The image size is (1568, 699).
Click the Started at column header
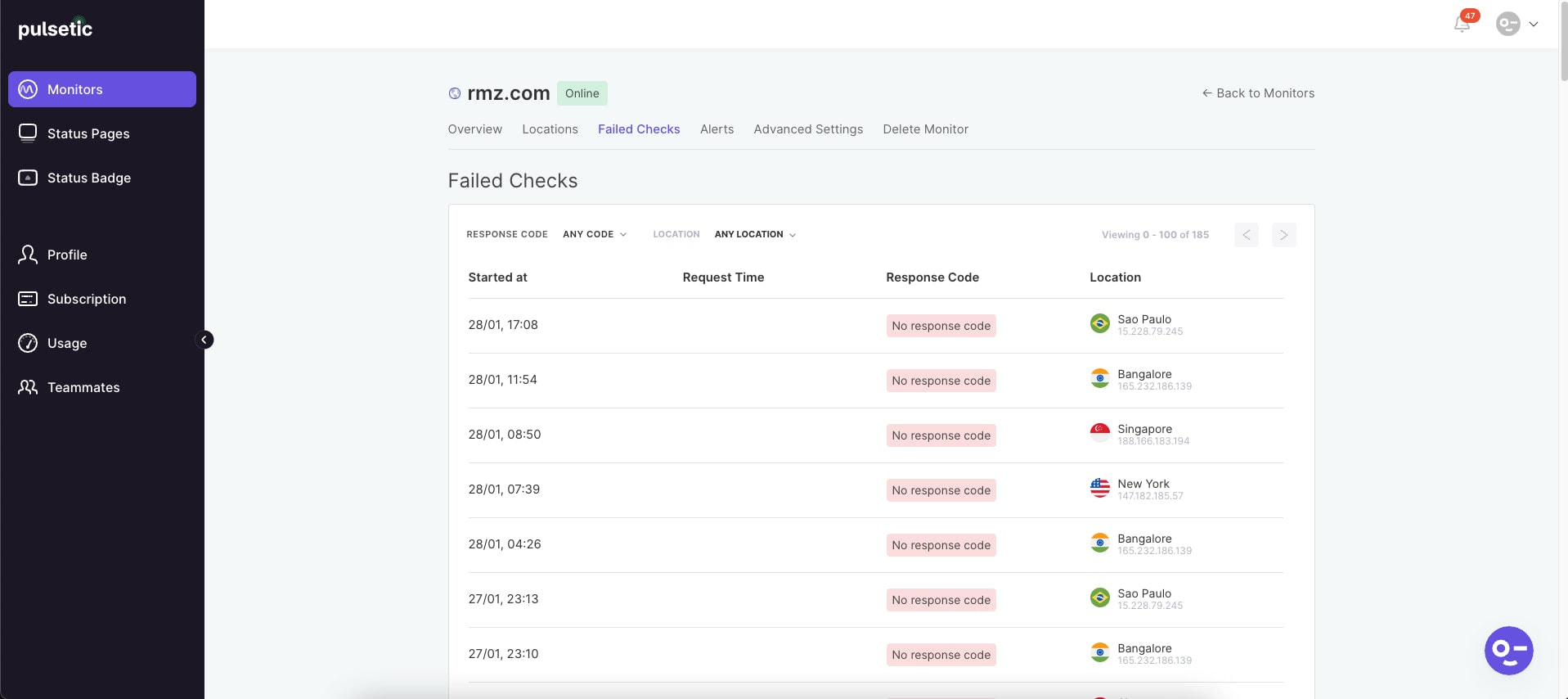pyautogui.click(x=497, y=277)
